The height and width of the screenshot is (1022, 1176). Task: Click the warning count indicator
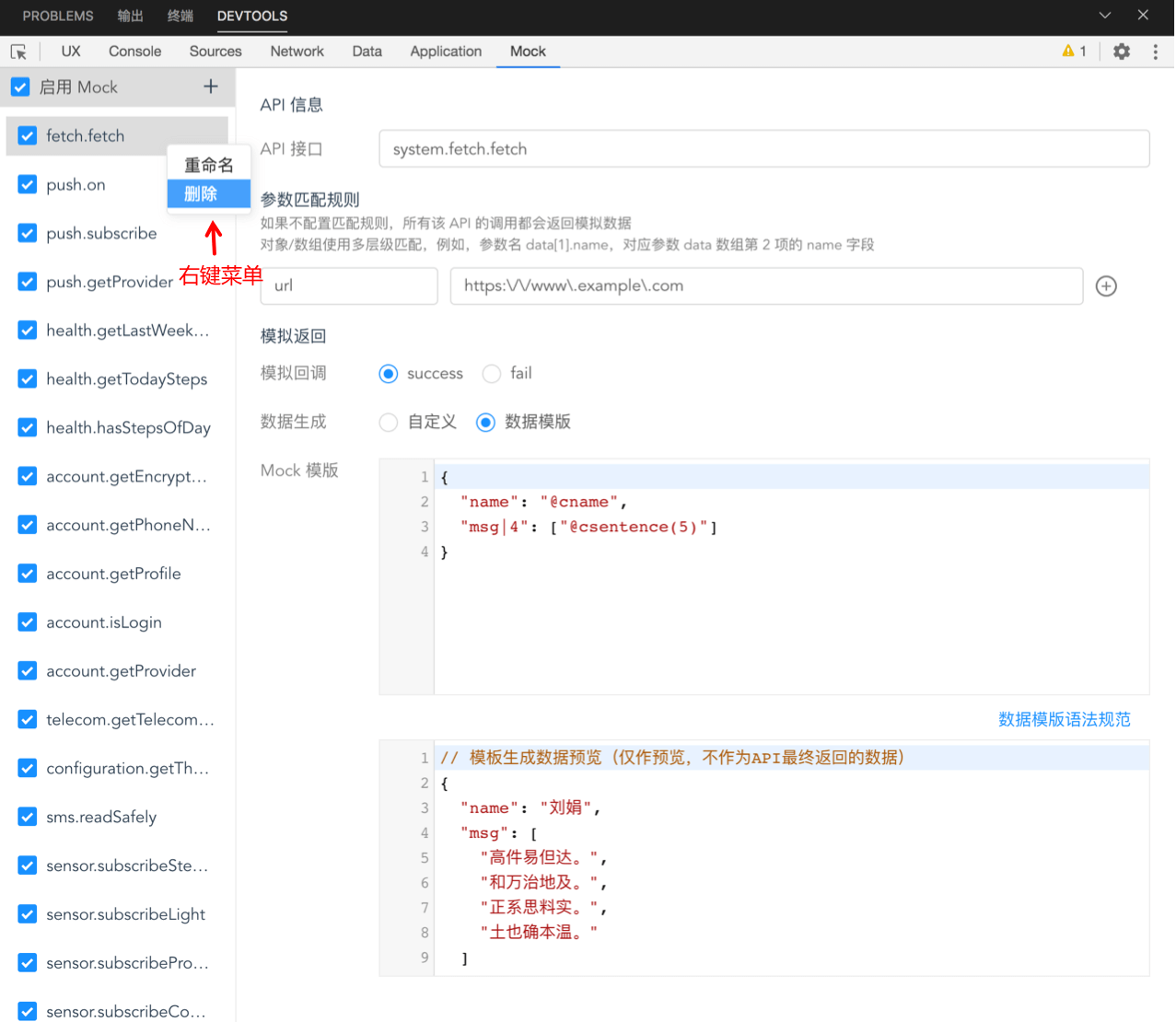point(1074,52)
